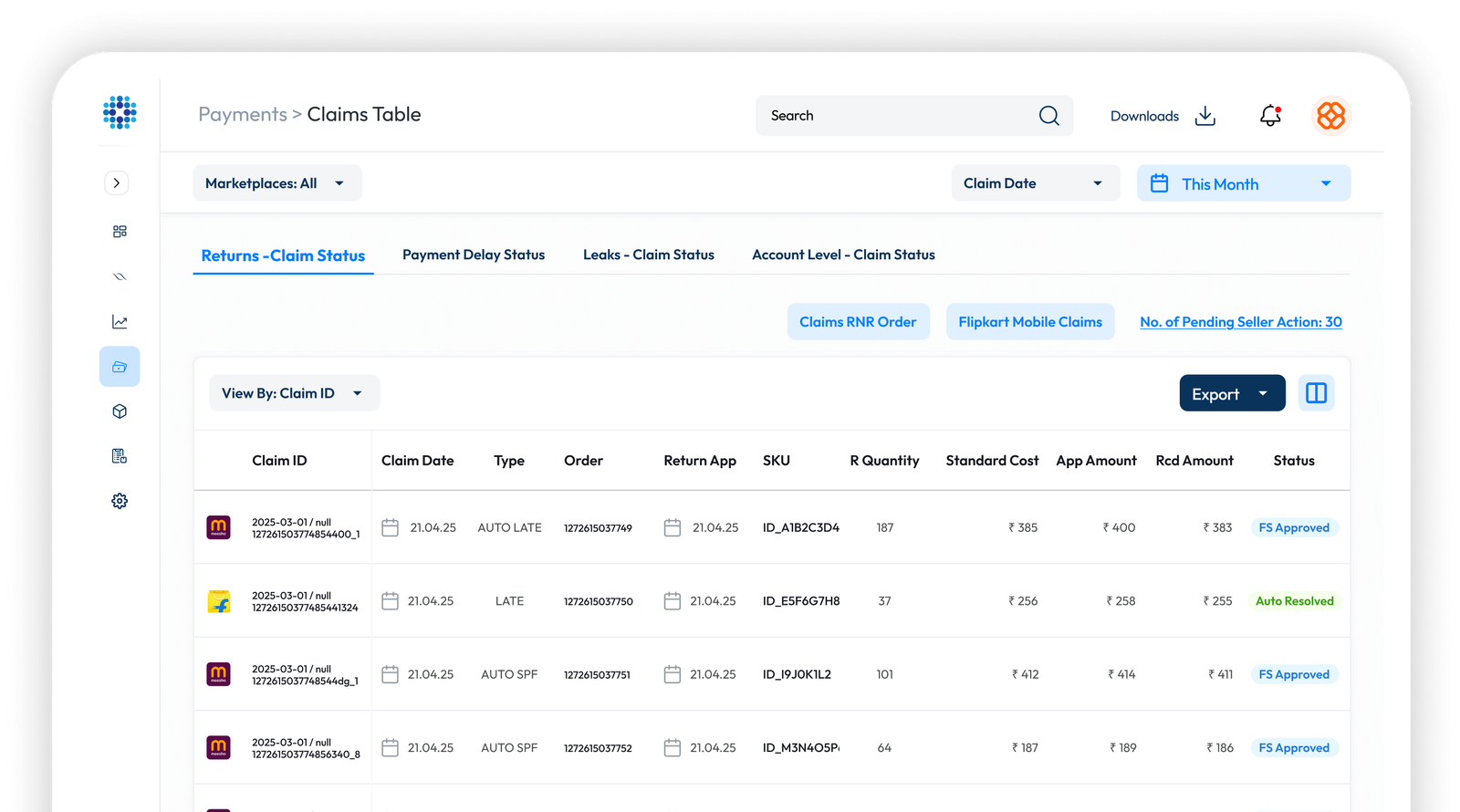Click the settings gear in sidebar

120,501
